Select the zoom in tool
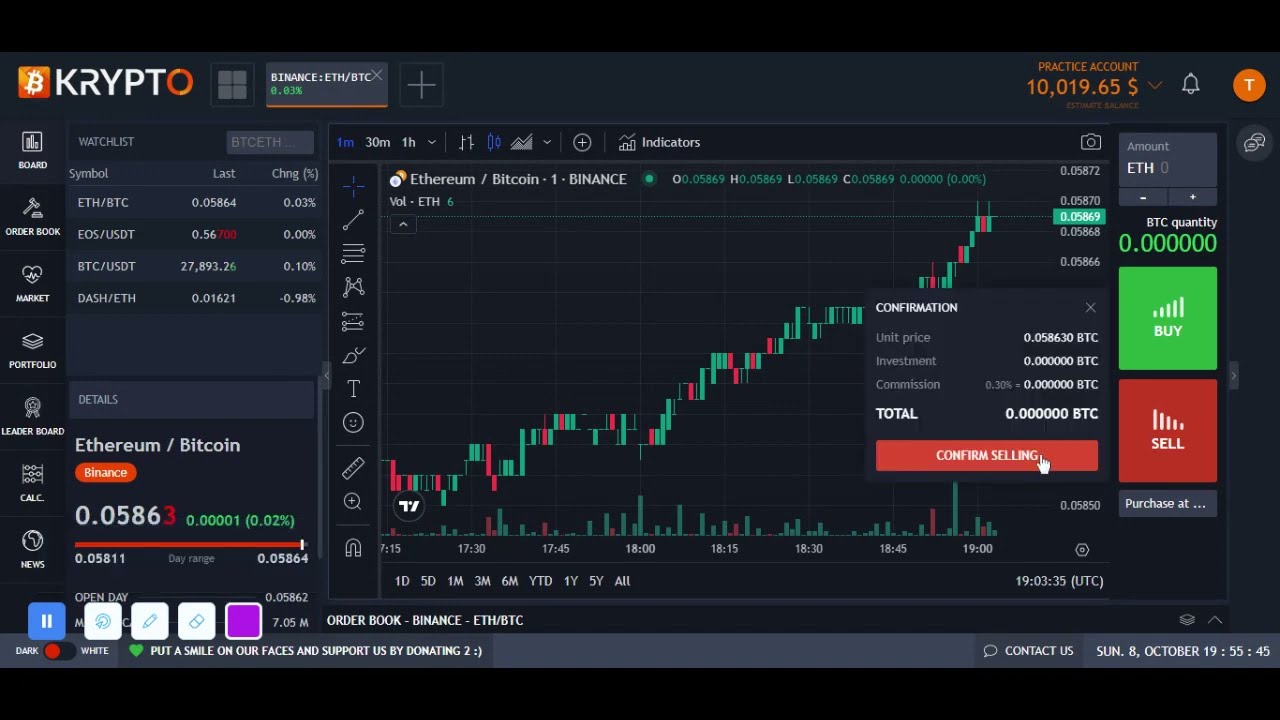 pyautogui.click(x=353, y=502)
